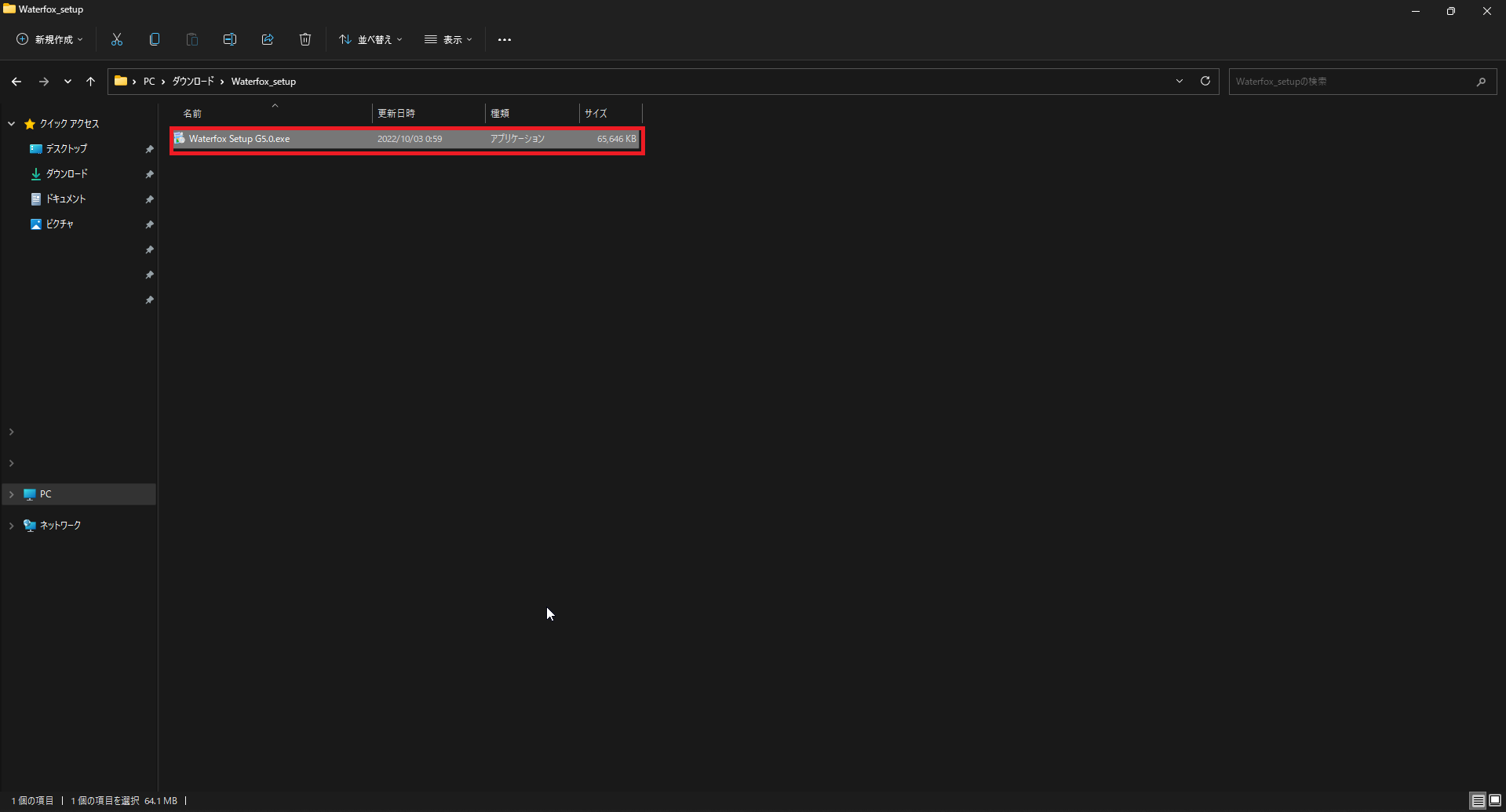The image size is (1506, 812).
Task: Switch to large icons view in status bar
Action: (1495, 801)
